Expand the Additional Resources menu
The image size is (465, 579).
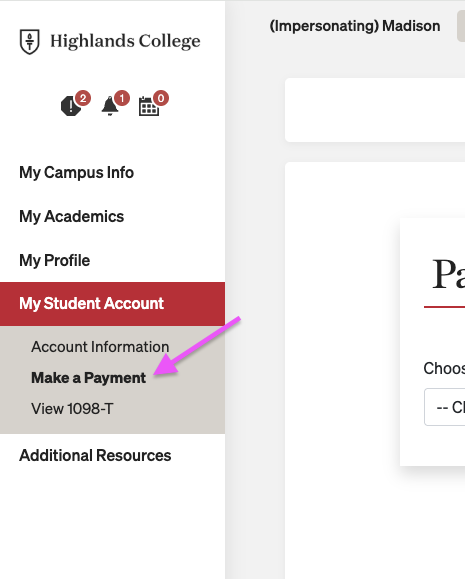click(x=95, y=456)
